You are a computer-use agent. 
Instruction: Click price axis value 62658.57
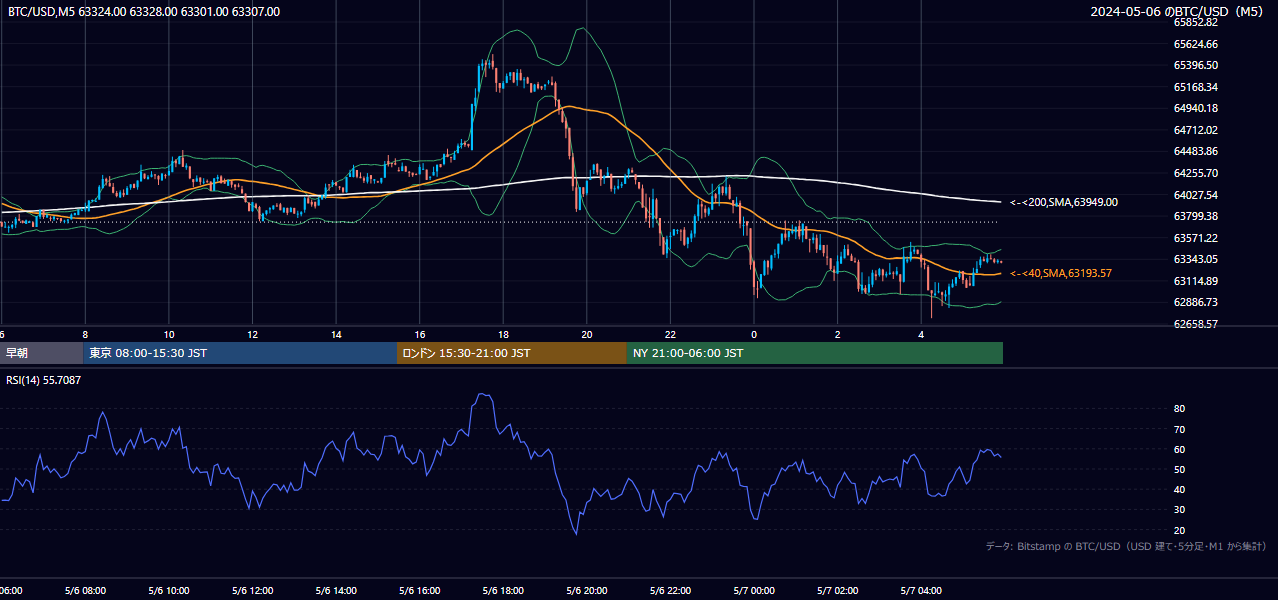pos(1195,324)
